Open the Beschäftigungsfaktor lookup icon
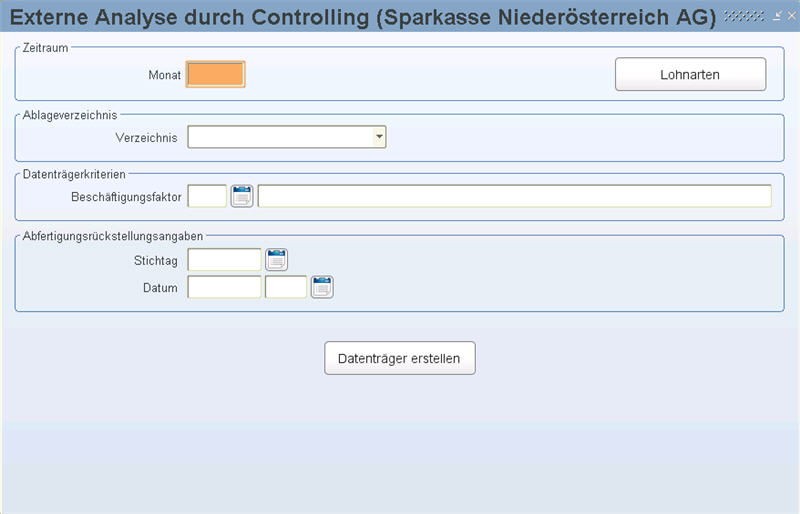 242,196
